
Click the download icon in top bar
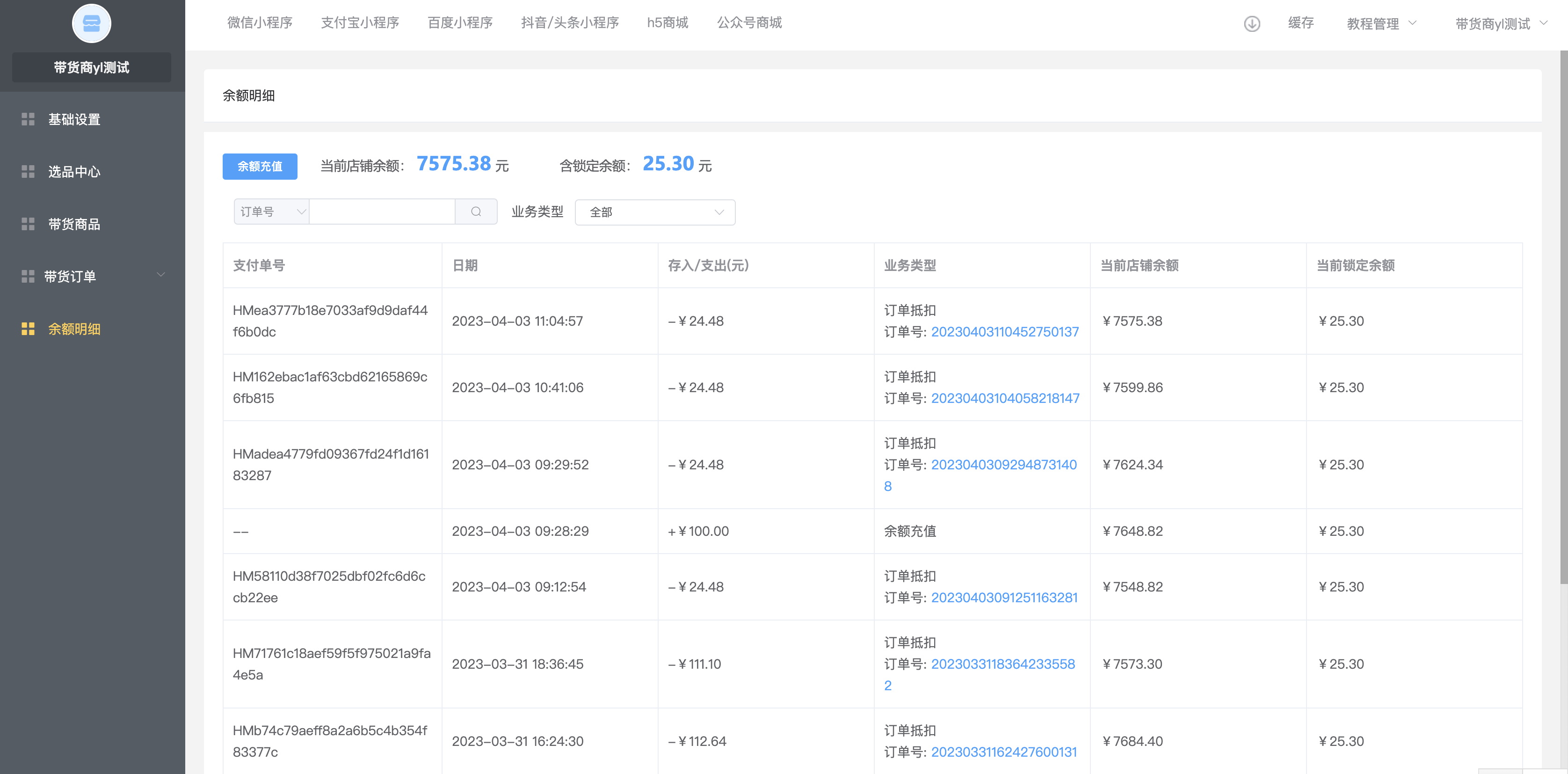pyautogui.click(x=1251, y=24)
